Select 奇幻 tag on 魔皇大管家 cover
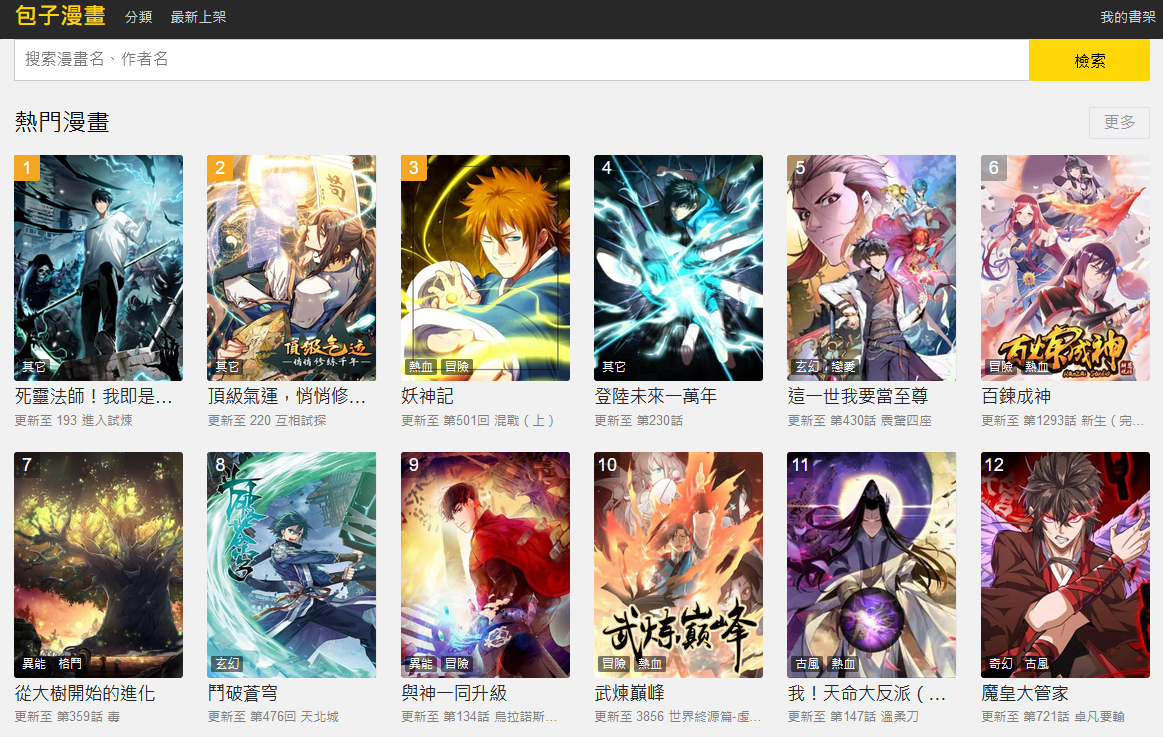The image size is (1163, 737). [1001, 664]
